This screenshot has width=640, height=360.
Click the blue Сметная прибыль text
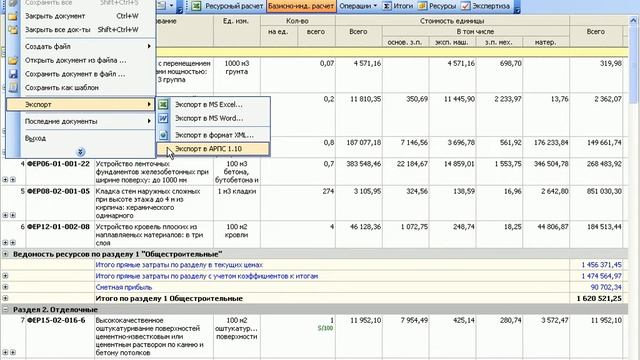(124, 287)
